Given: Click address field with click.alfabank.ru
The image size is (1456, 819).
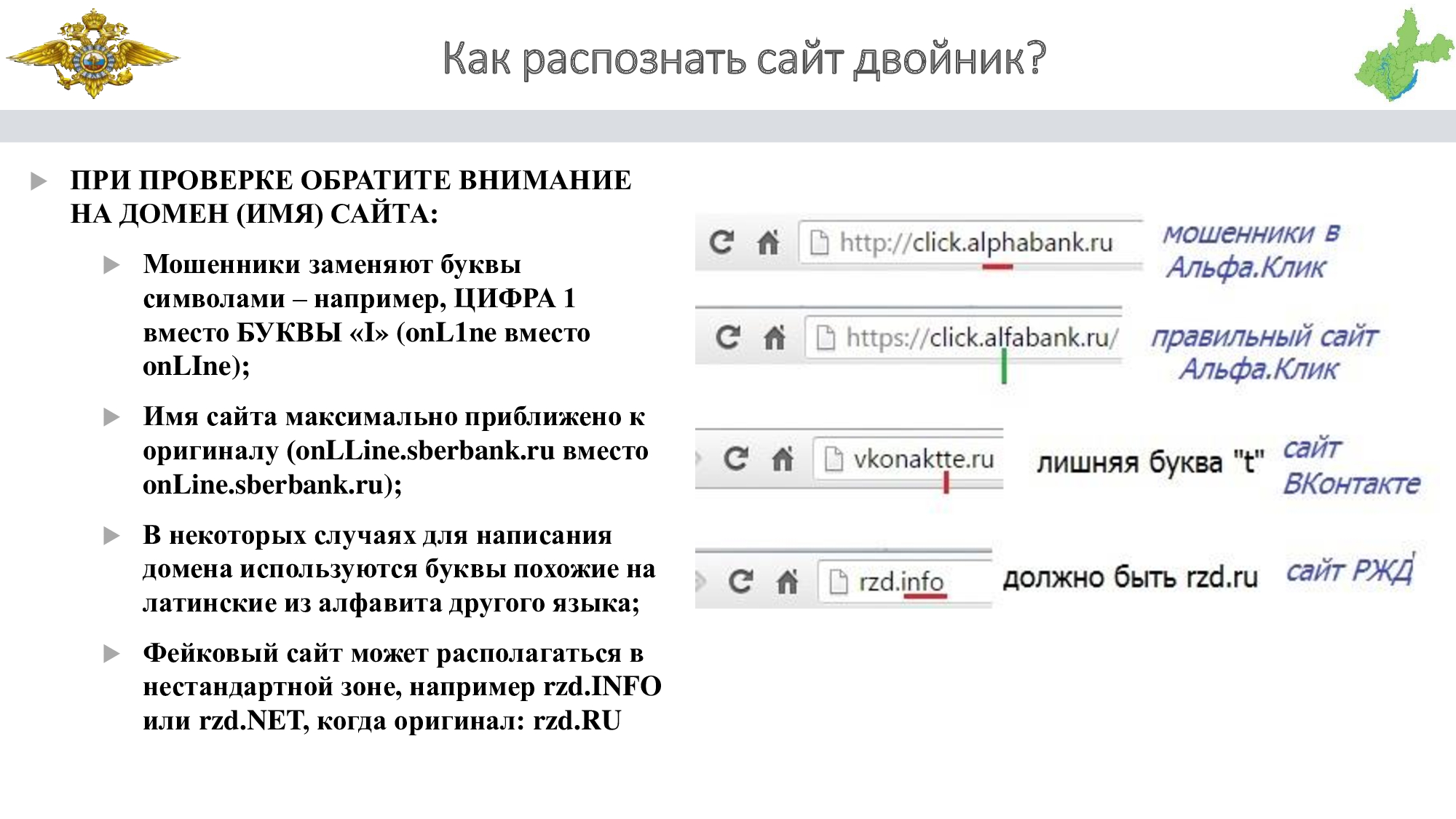Looking at the screenshot, I should click(963, 337).
